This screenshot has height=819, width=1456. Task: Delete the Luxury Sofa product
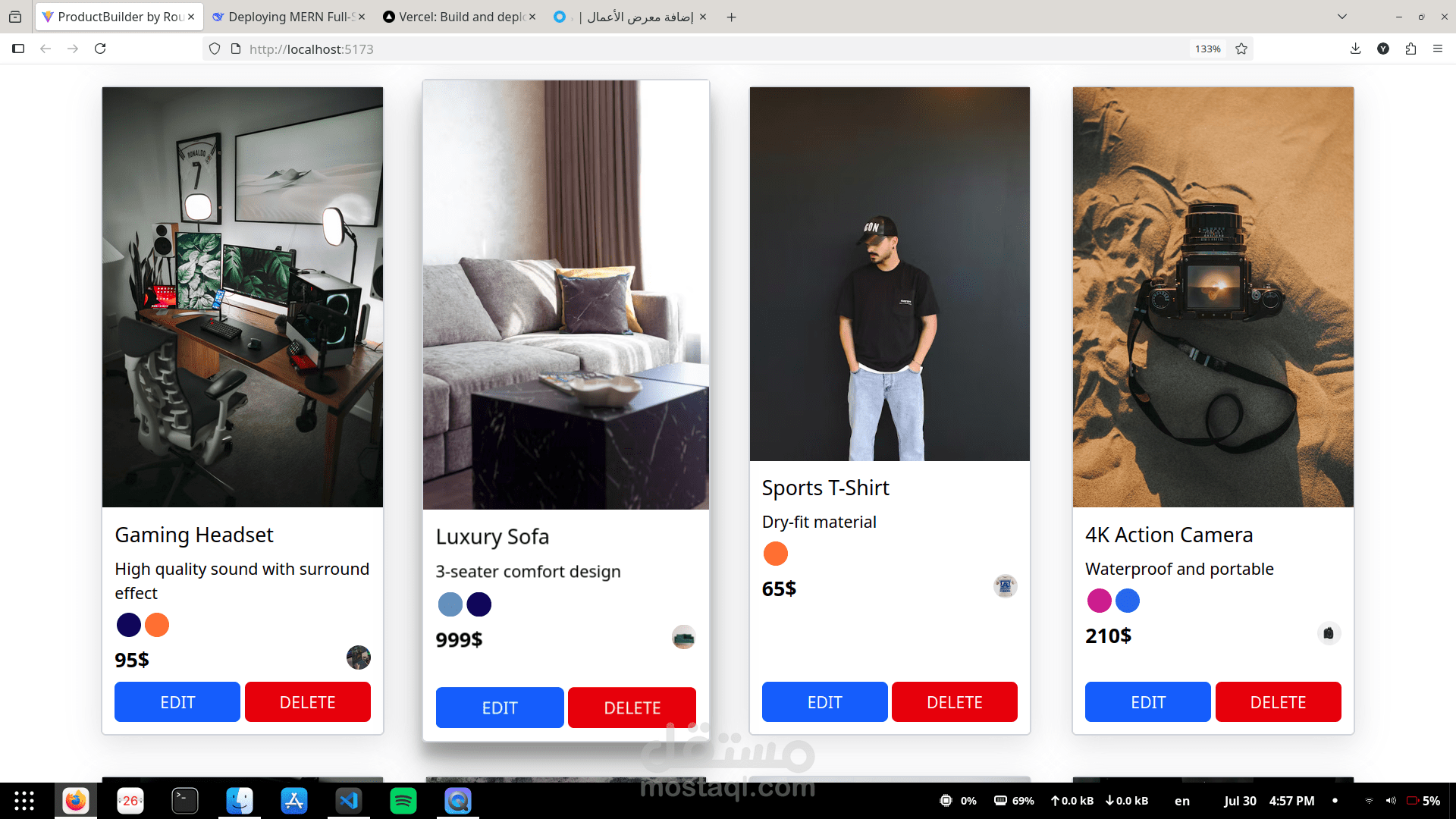pyautogui.click(x=632, y=708)
